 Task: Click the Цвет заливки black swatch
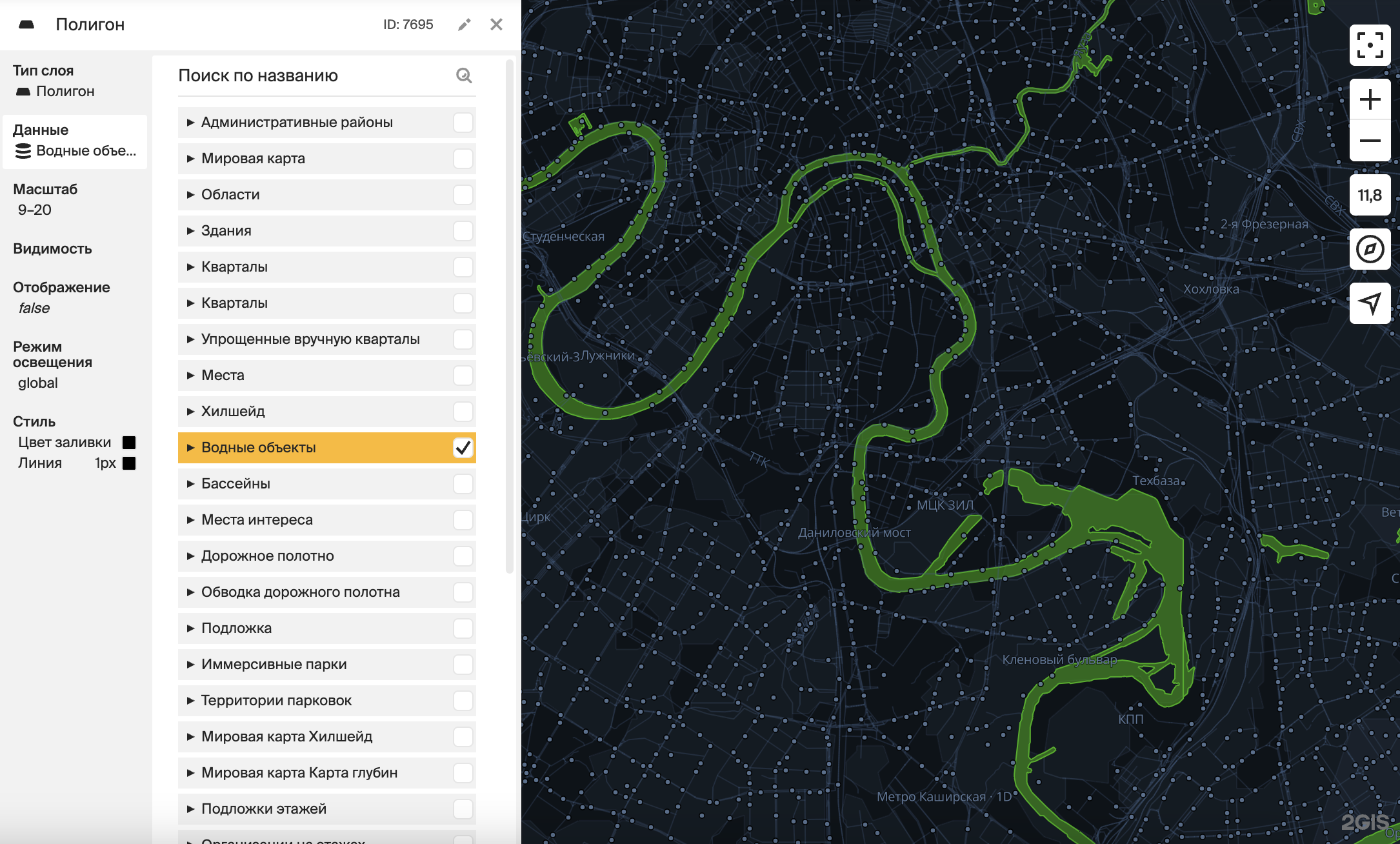[x=129, y=443]
